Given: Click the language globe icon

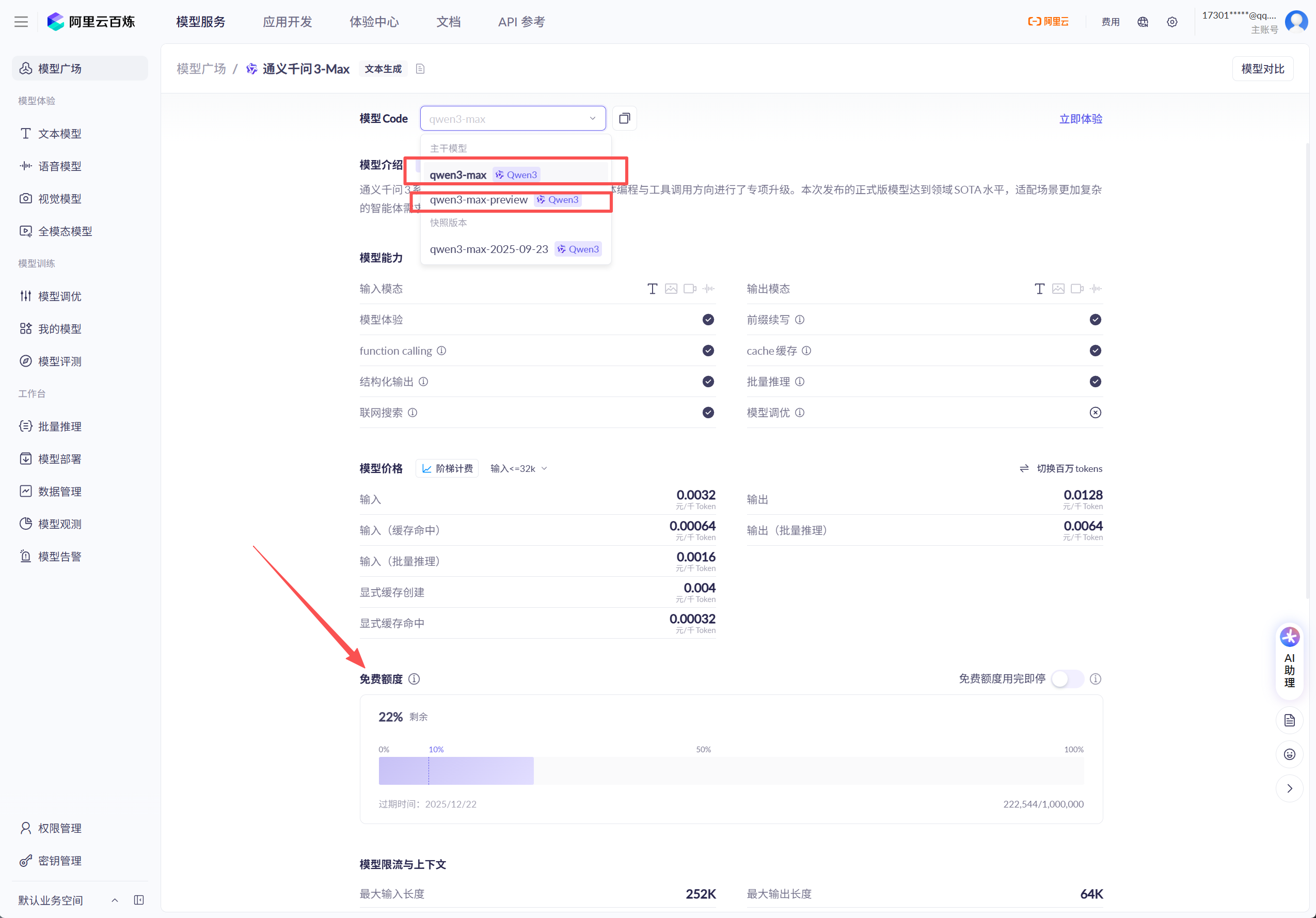Looking at the screenshot, I should tap(1143, 22).
